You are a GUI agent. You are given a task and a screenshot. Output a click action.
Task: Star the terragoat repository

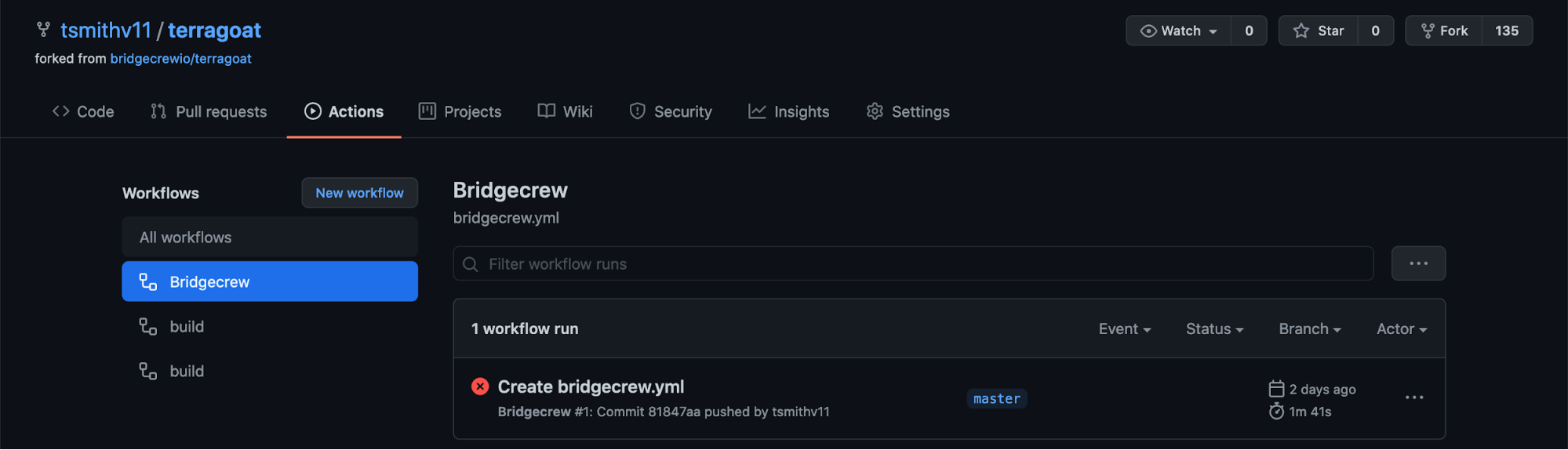1319,31
